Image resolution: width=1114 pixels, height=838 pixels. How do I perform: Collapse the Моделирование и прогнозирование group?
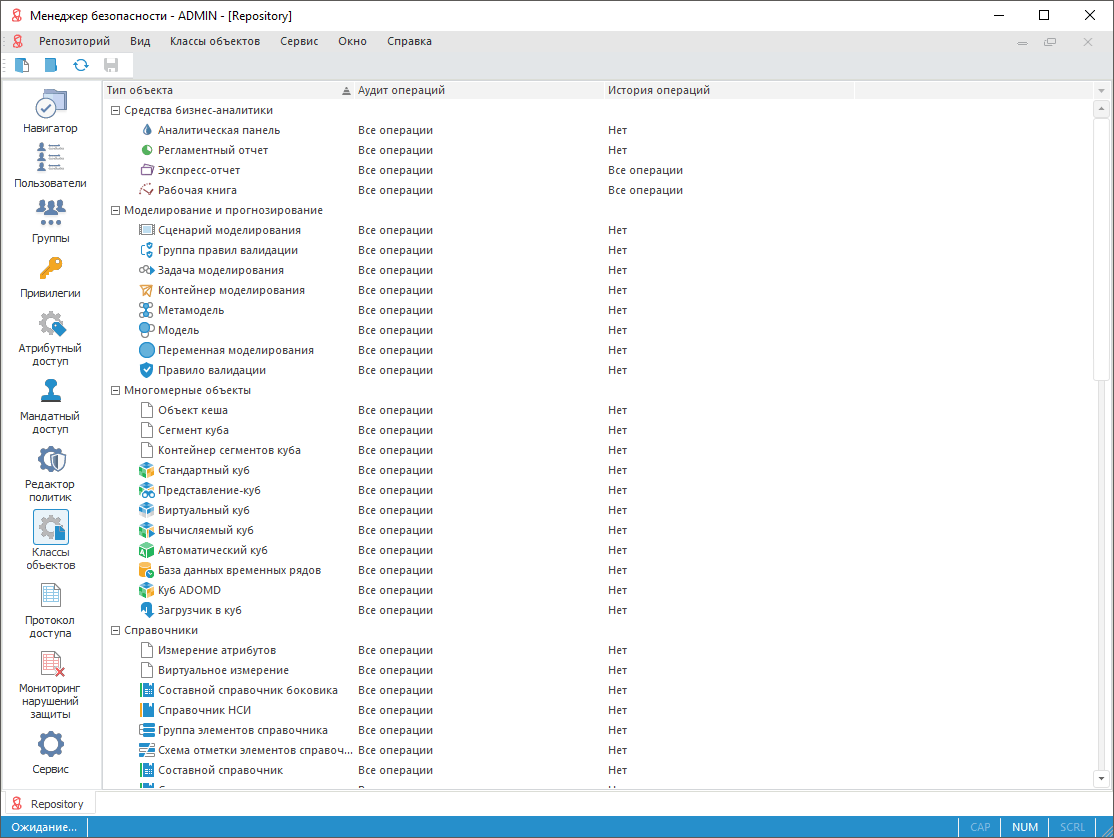tap(115, 211)
